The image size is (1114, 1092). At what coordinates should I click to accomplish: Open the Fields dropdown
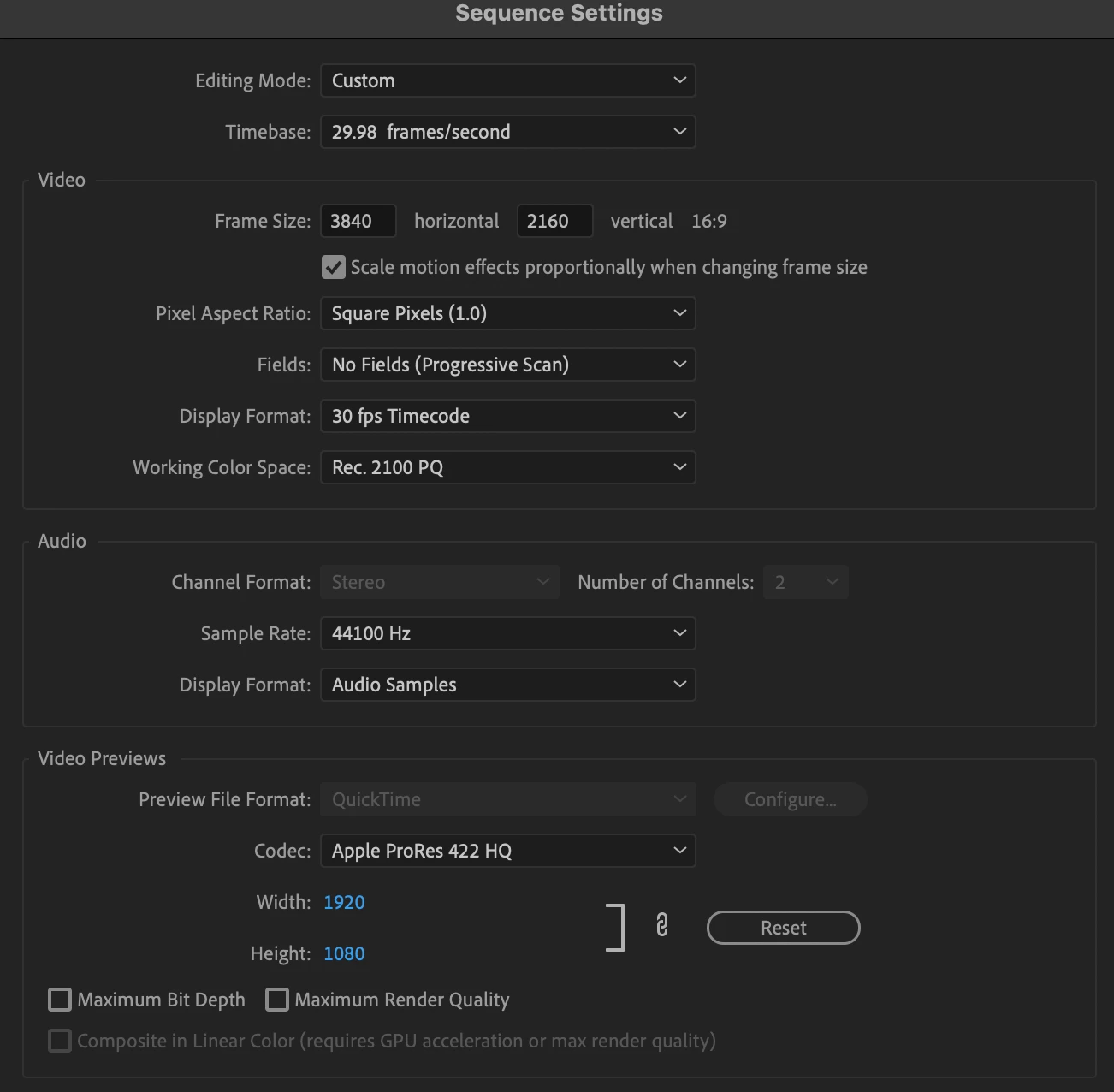(507, 365)
